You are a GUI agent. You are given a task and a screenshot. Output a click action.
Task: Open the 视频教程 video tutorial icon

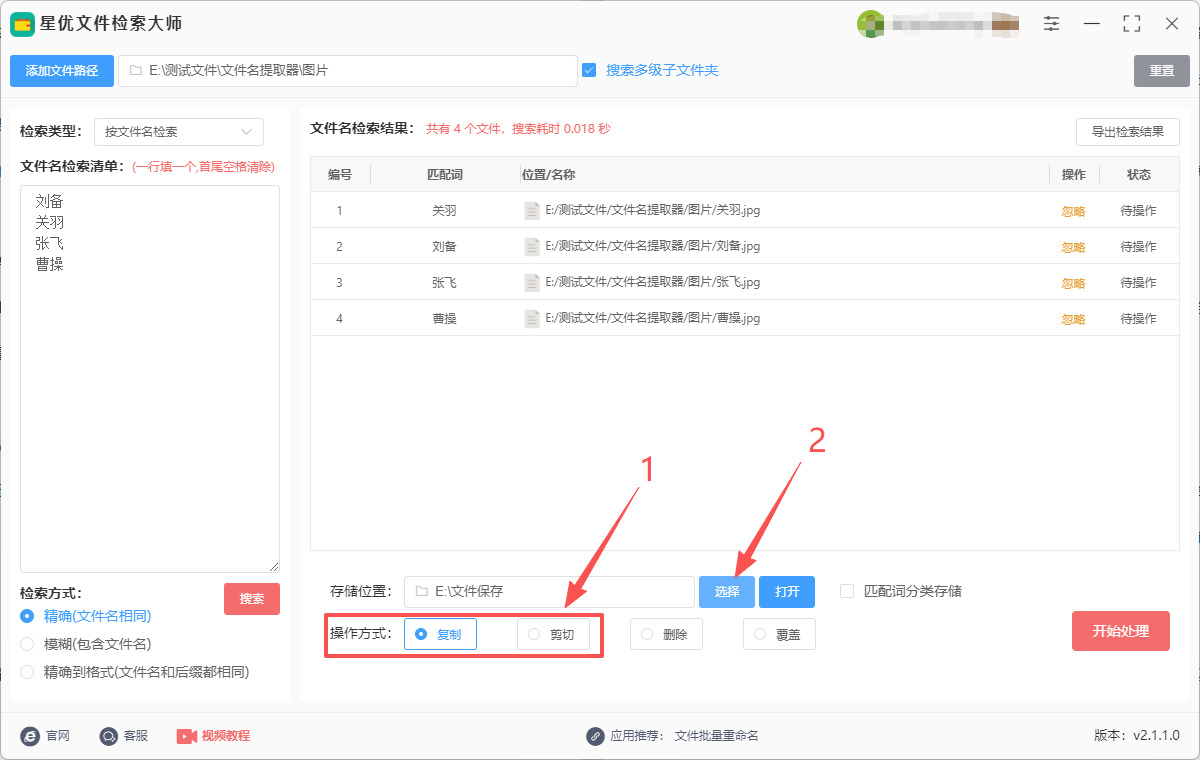(186, 736)
